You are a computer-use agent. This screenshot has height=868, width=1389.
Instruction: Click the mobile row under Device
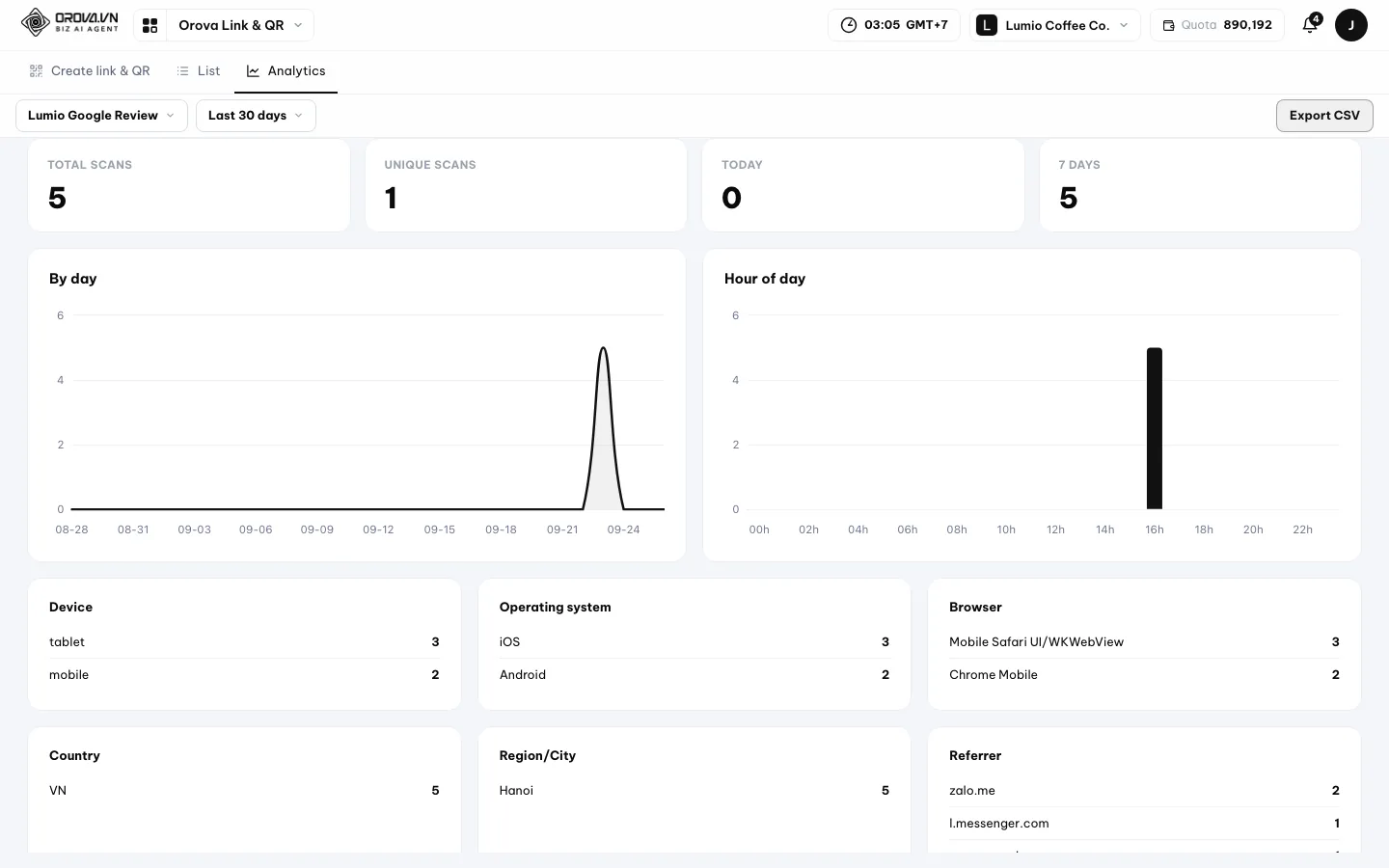click(244, 675)
